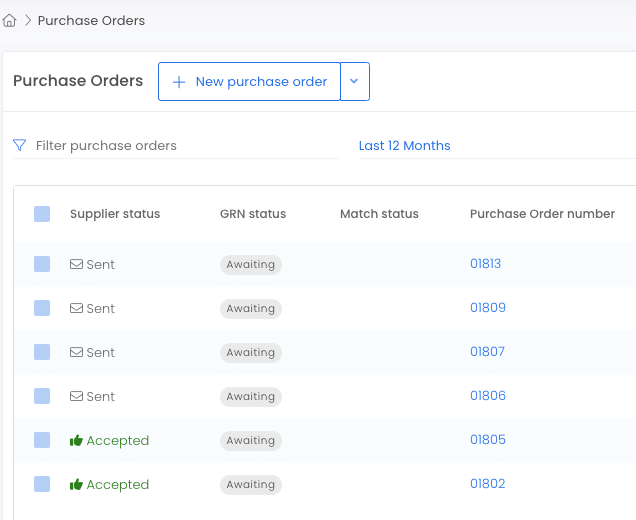The image size is (636, 520).
Task: Click thumbs-up icon on order 01805
Action: [76, 440]
